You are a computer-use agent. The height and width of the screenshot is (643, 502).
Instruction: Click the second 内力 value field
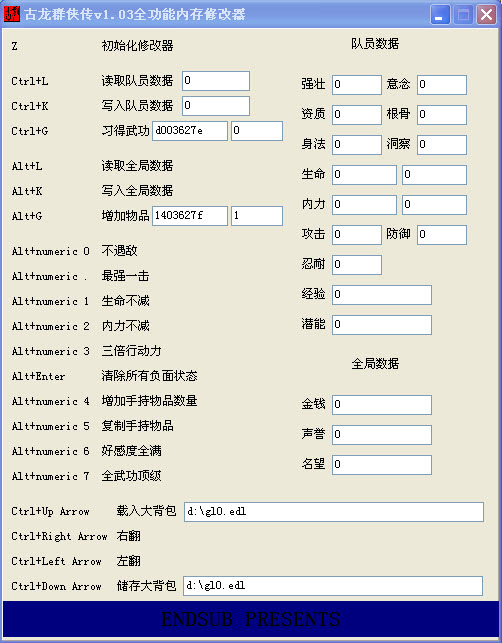tap(434, 205)
